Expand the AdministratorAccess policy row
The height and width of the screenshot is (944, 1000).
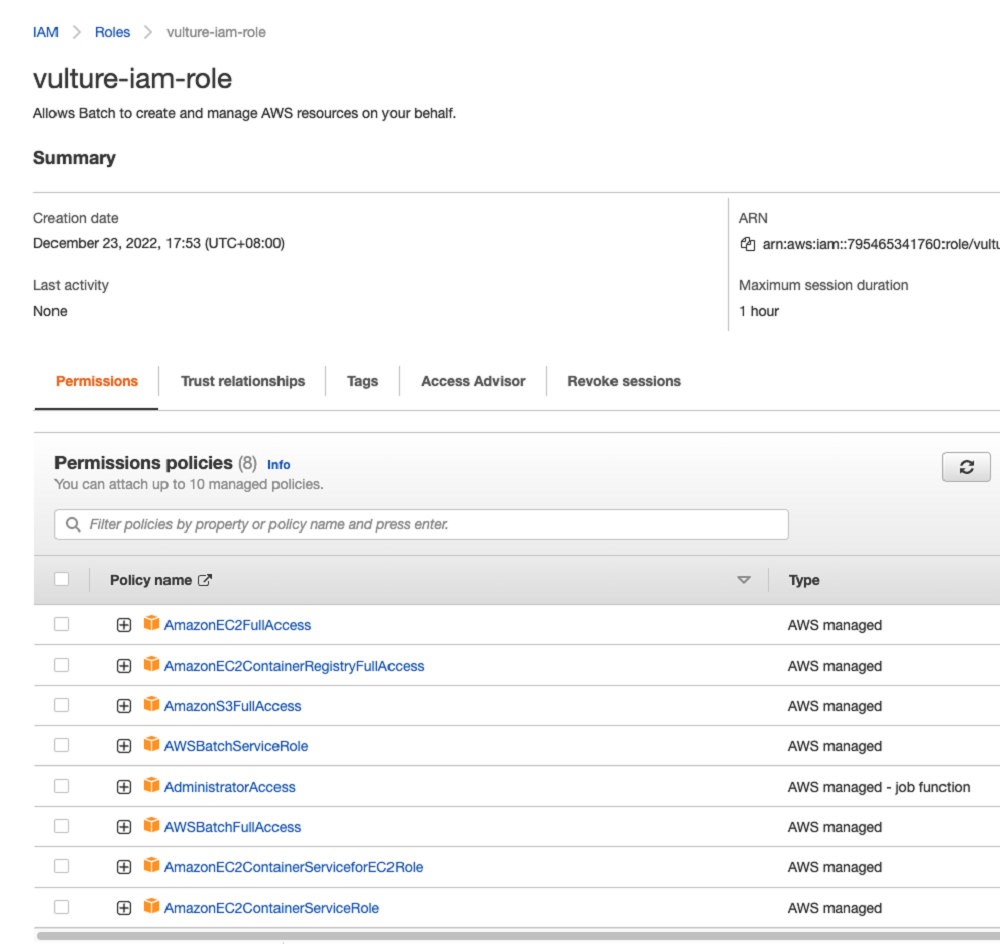[124, 787]
